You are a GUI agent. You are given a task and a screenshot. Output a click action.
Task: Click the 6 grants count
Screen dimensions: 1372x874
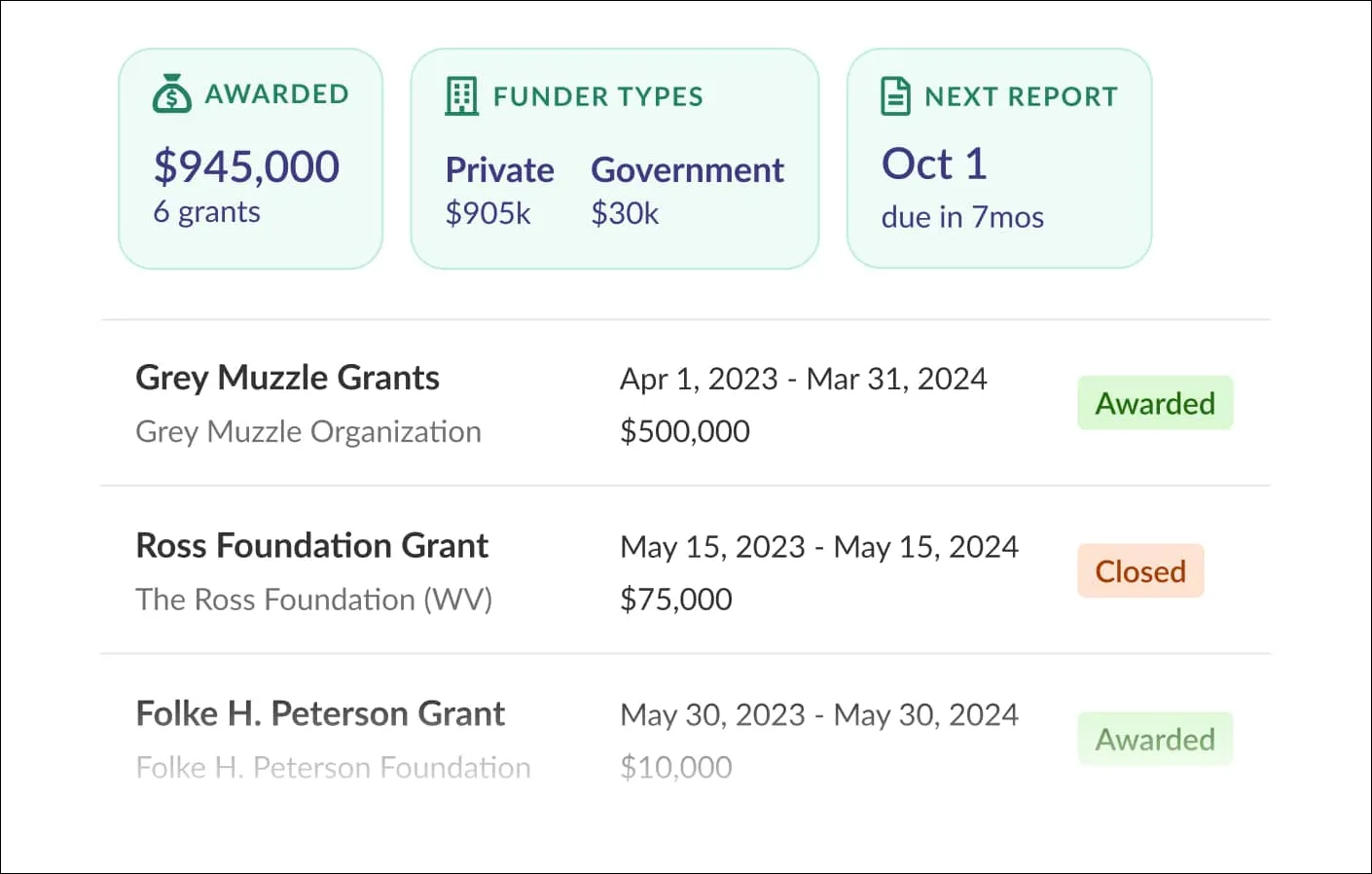(x=206, y=212)
